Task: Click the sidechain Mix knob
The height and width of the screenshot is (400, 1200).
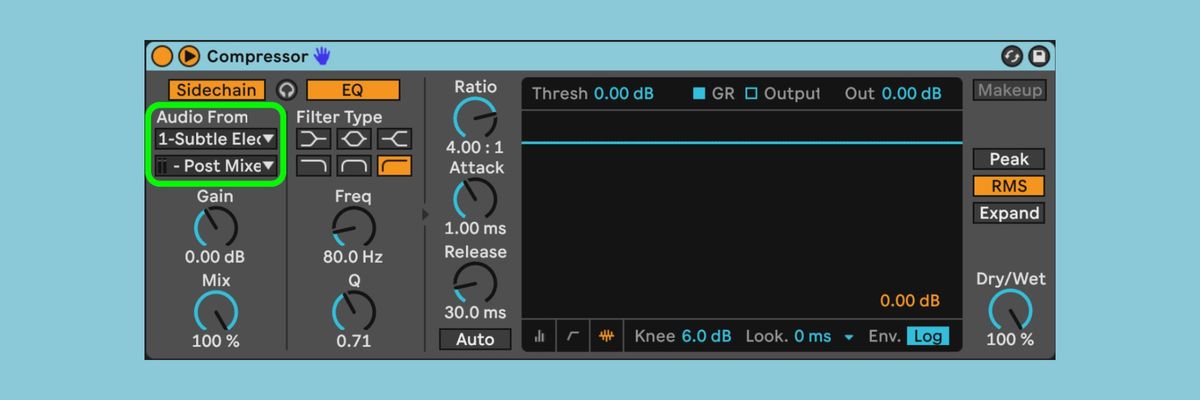Action: (x=215, y=312)
